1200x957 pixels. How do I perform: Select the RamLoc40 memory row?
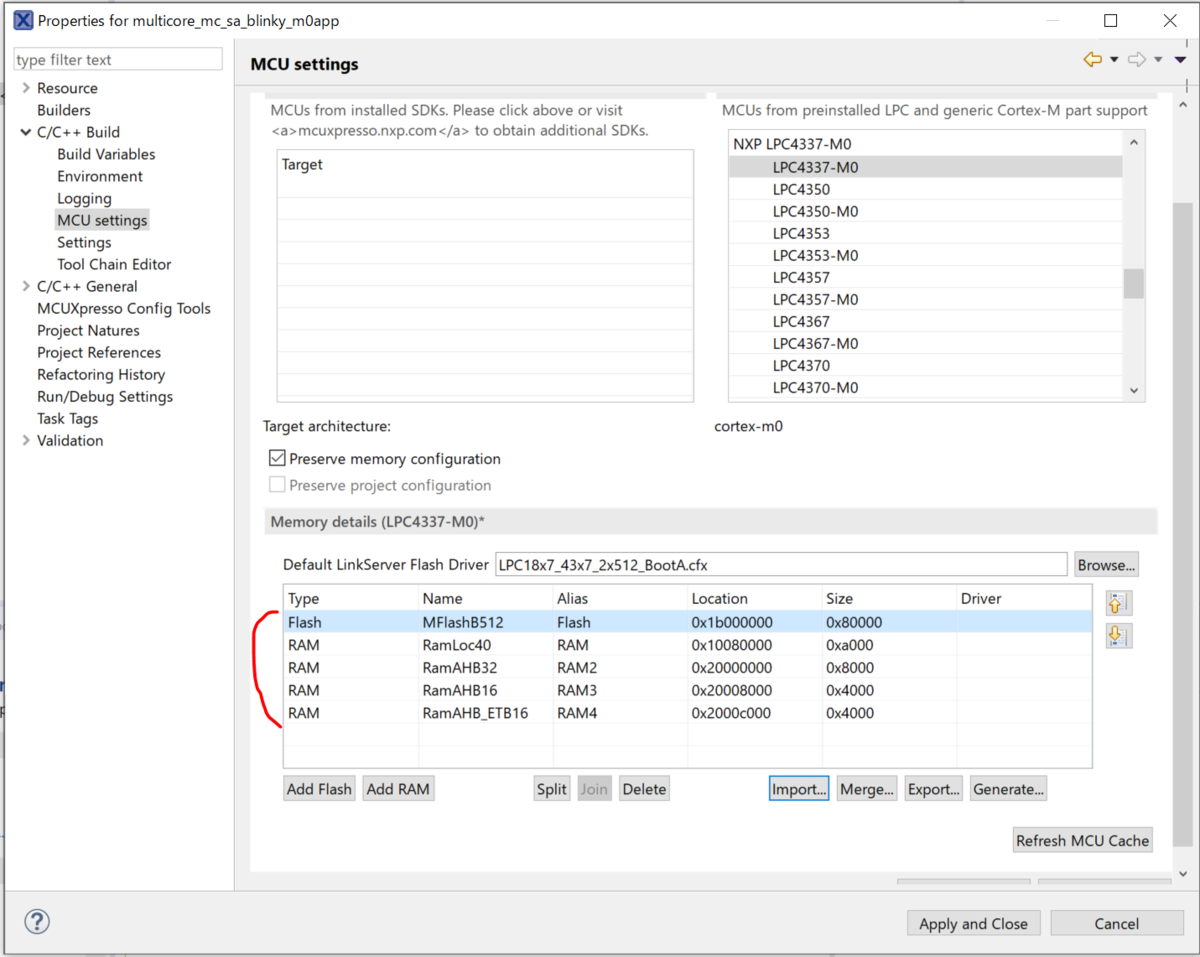[x=687, y=645]
